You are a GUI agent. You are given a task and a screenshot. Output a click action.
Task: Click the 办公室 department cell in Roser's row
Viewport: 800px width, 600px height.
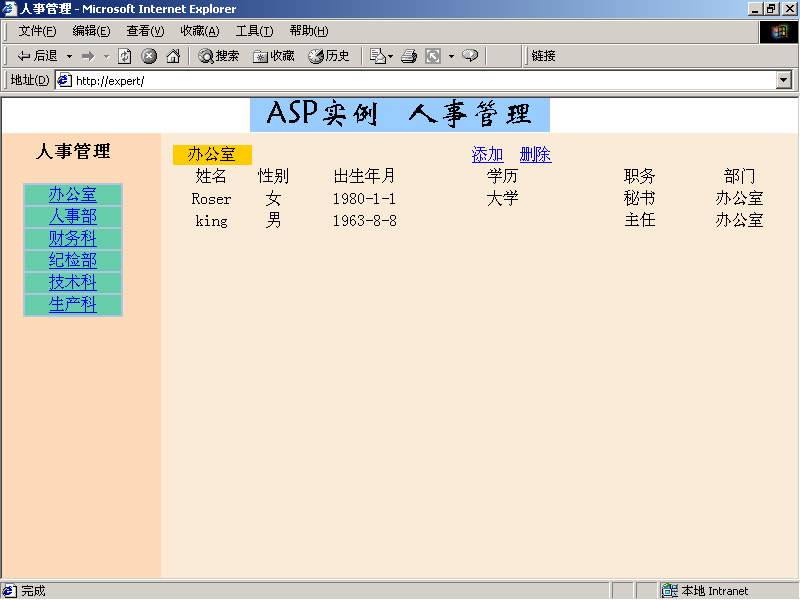[739, 198]
